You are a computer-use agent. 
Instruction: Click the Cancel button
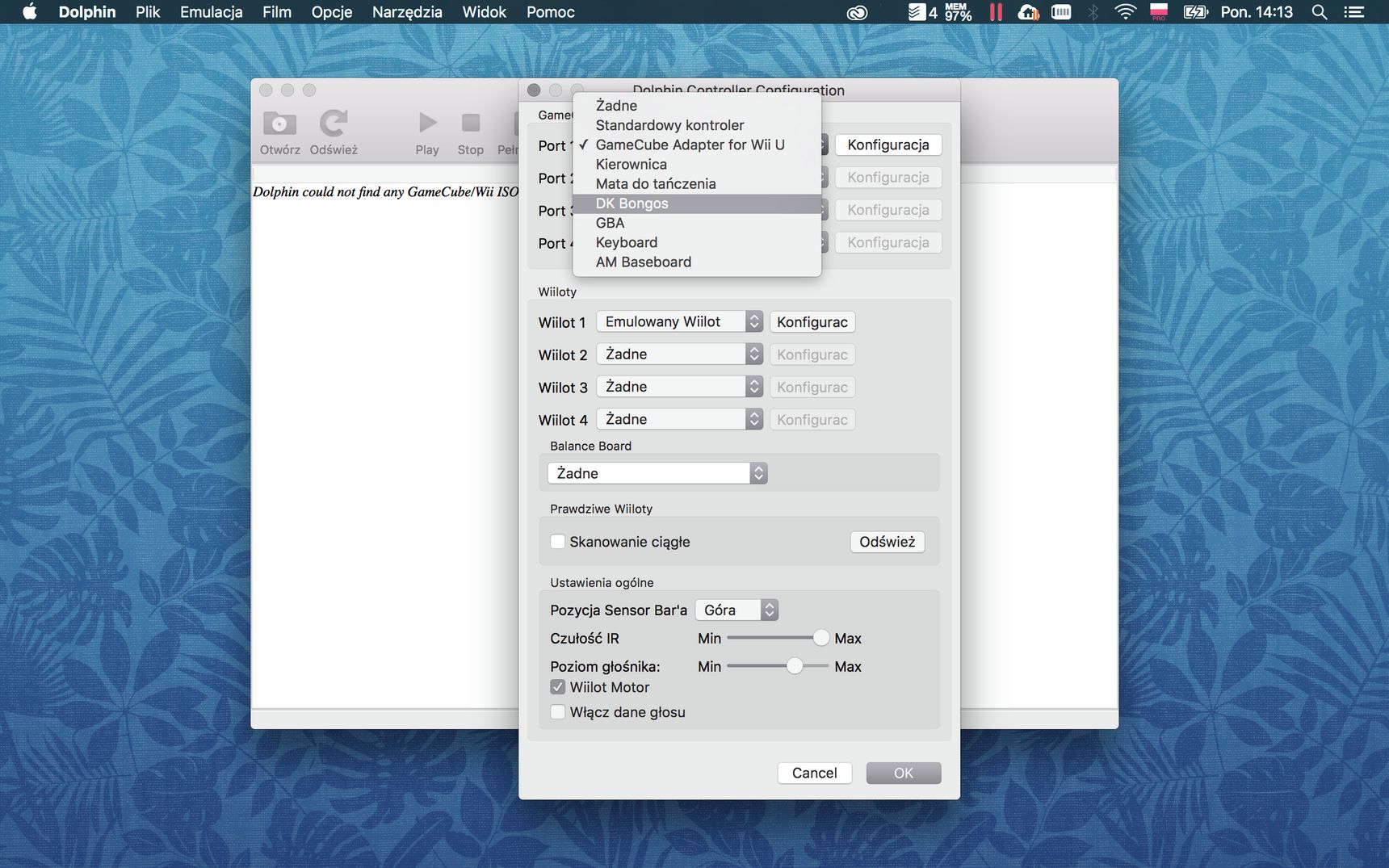(x=814, y=773)
